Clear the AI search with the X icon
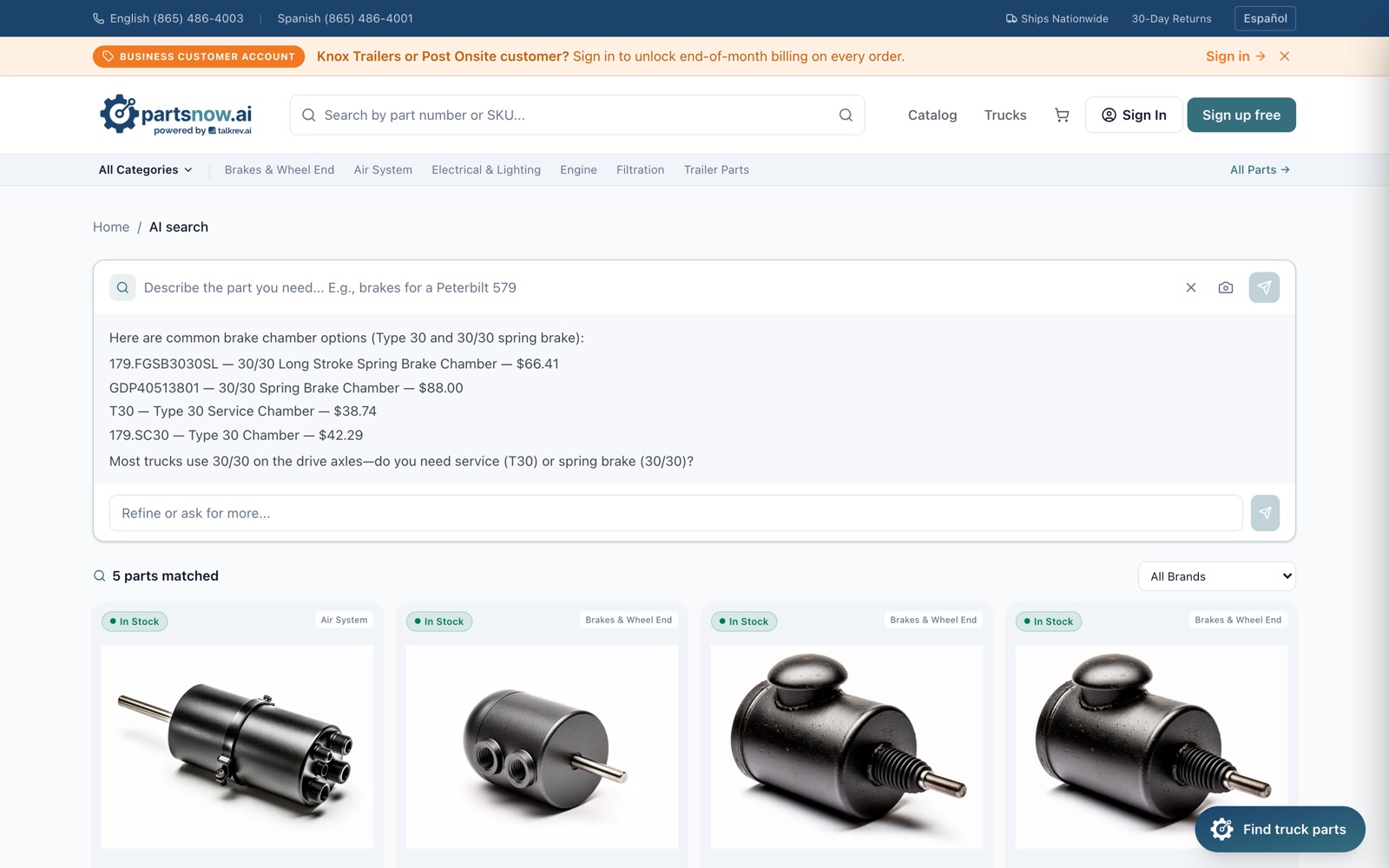This screenshot has width=1389, height=868. coord(1191,287)
